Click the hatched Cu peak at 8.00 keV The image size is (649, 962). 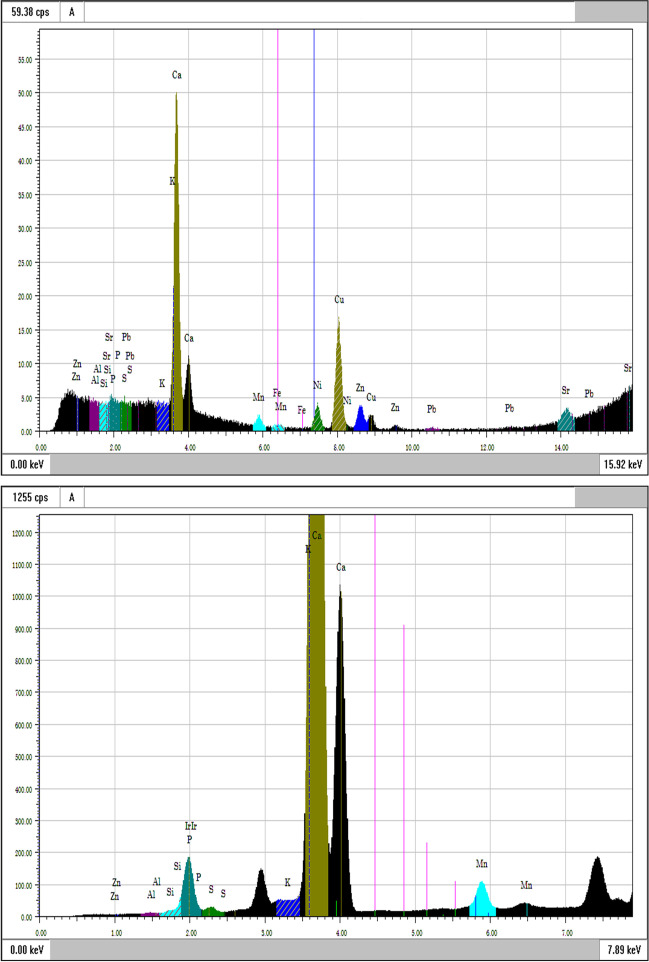339,387
